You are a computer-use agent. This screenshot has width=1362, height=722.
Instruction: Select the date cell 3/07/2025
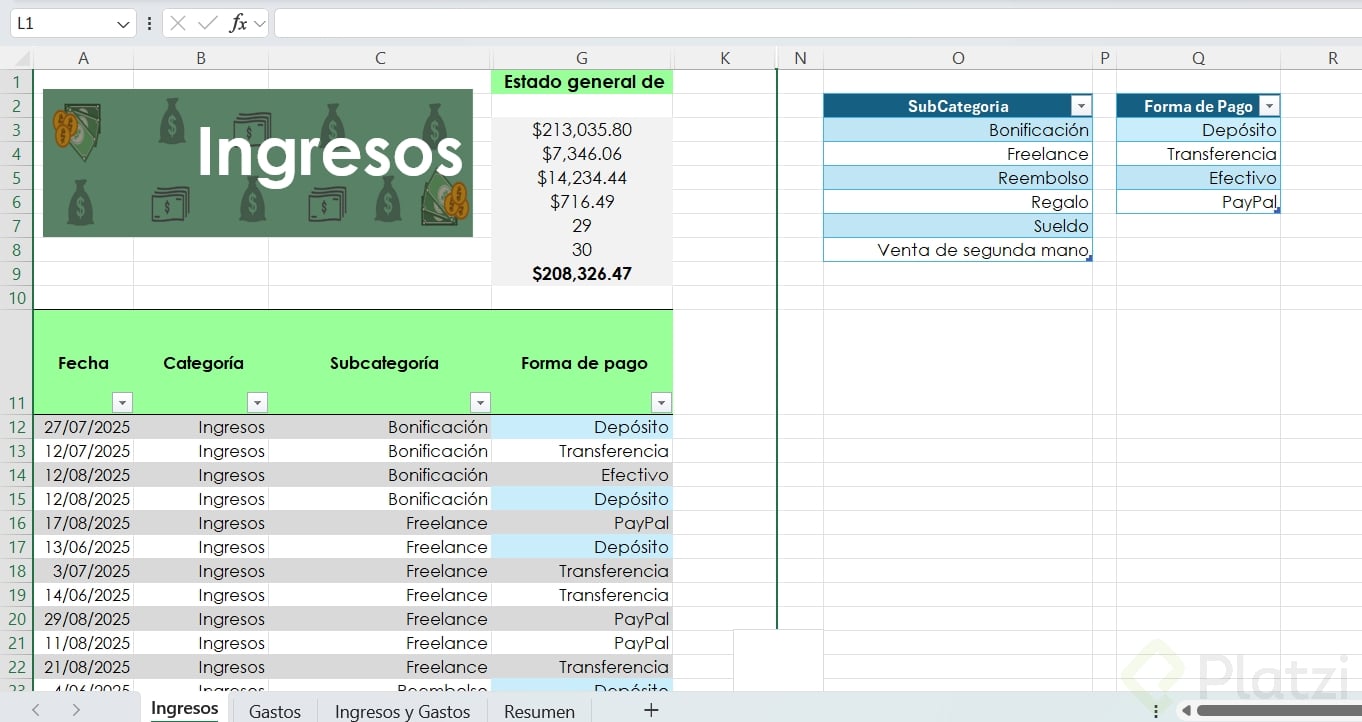(x=83, y=571)
